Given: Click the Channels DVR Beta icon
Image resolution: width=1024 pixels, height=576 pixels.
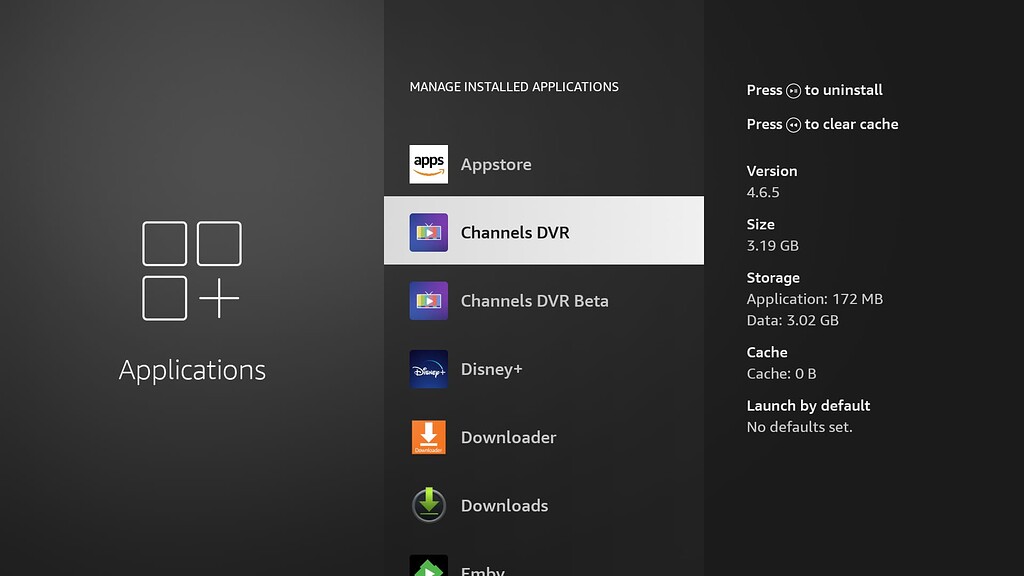Looking at the screenshot, I should point(428,300).
